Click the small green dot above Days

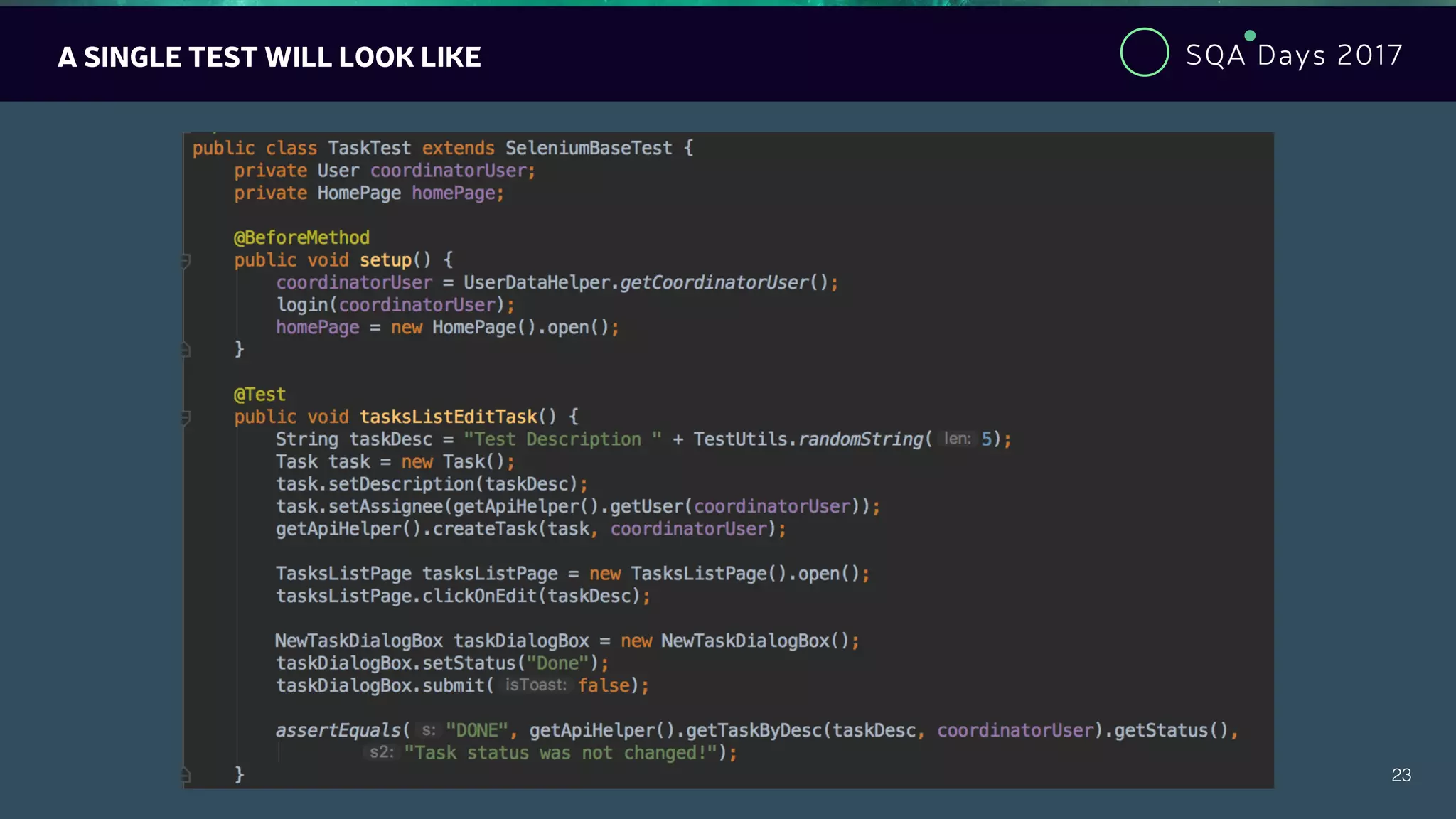click(x=1250, y=36)
